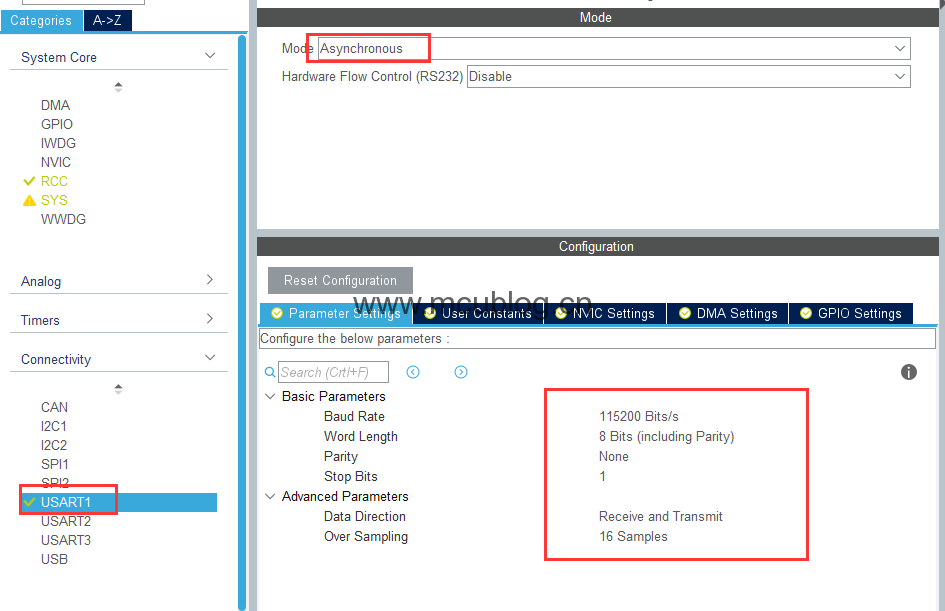Select USB under Connectivity
Viewport: 945px width, 611px height.
point(54,559)
